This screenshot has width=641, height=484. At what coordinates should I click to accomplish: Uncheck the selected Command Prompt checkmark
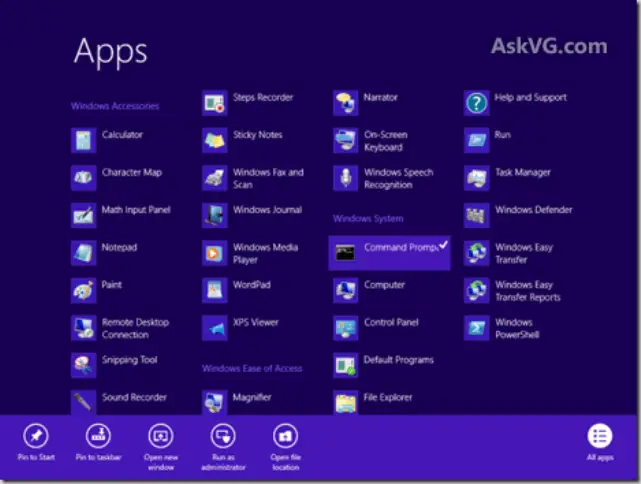[x=443, y=245]
